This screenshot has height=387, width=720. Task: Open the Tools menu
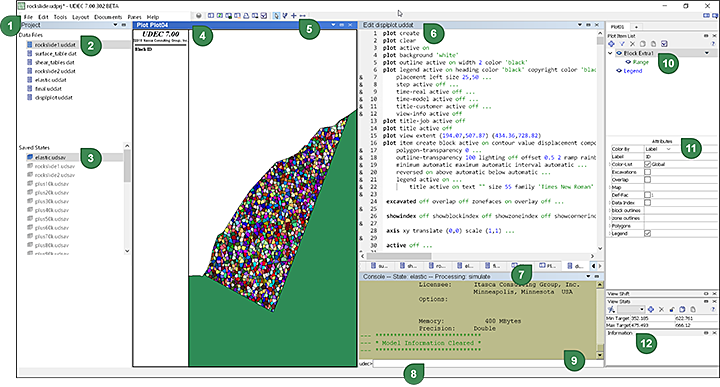(x=60, y=17)
